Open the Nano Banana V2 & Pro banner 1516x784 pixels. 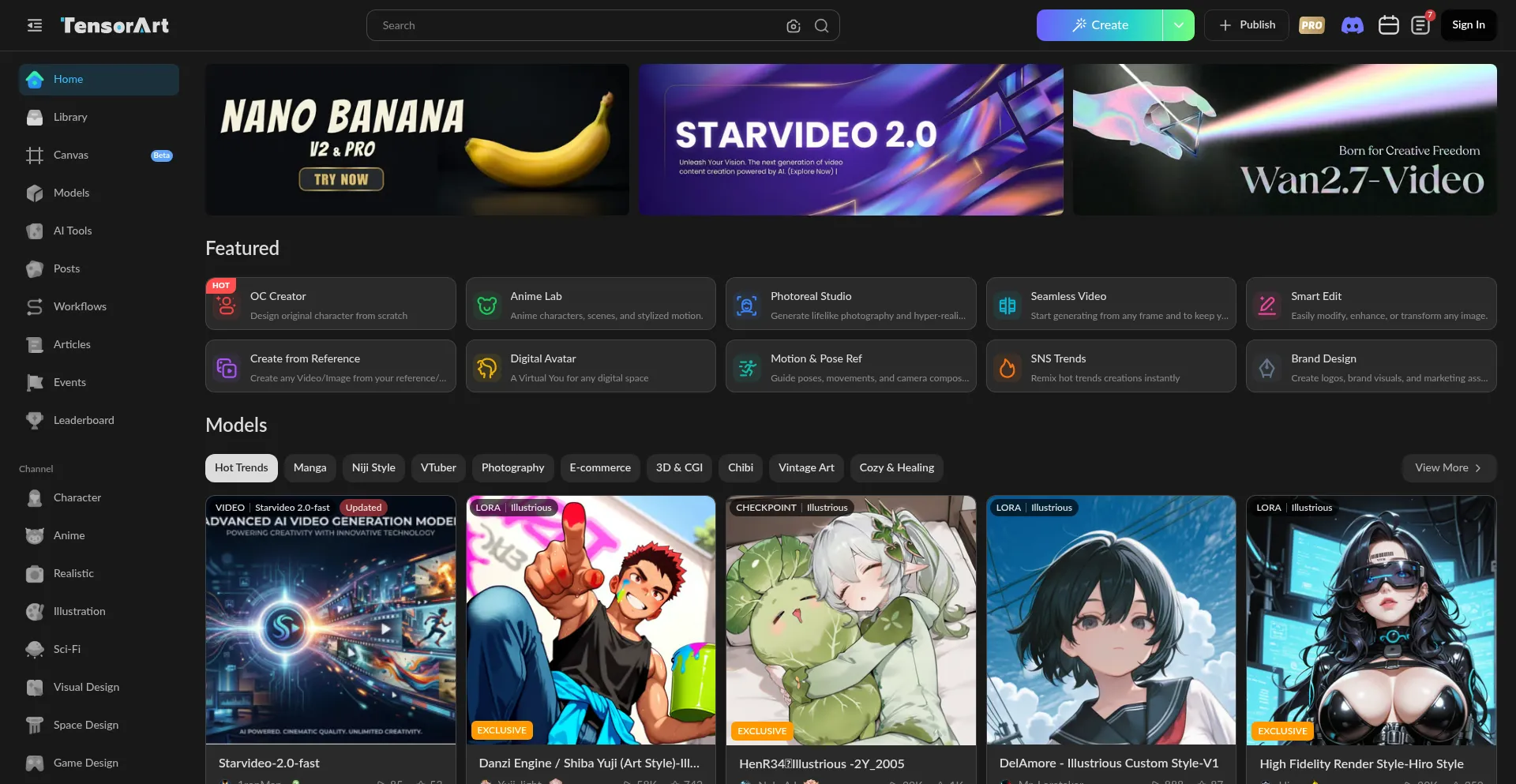pyautogui.click(x=418, y=140)
